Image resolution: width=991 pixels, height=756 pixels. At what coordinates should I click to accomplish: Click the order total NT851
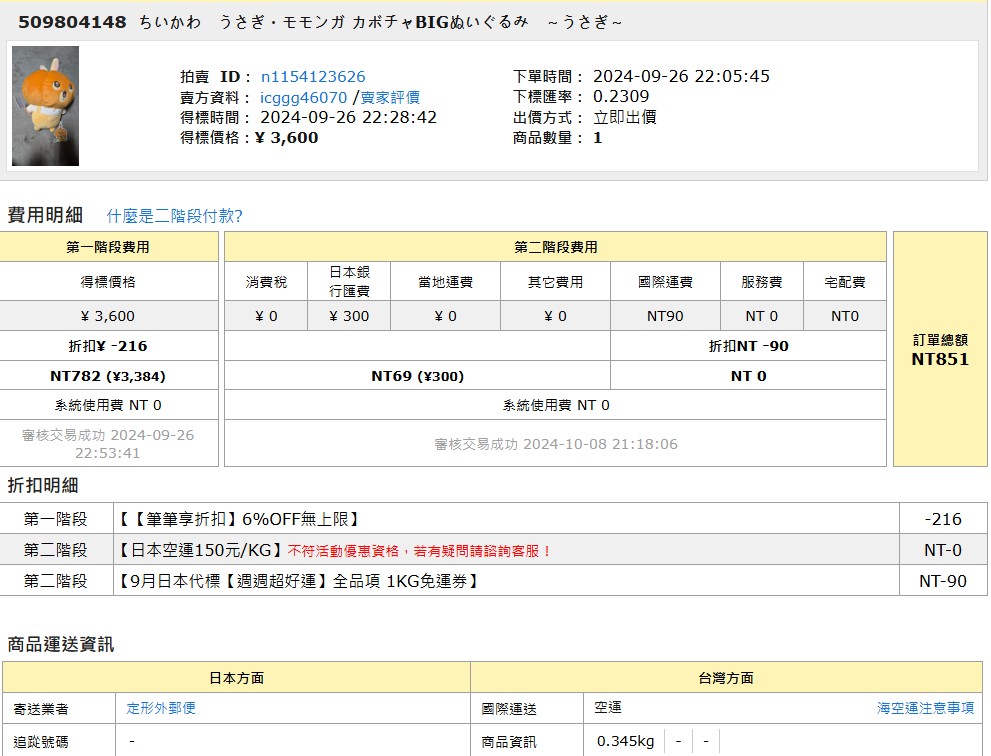coord(940,359)
